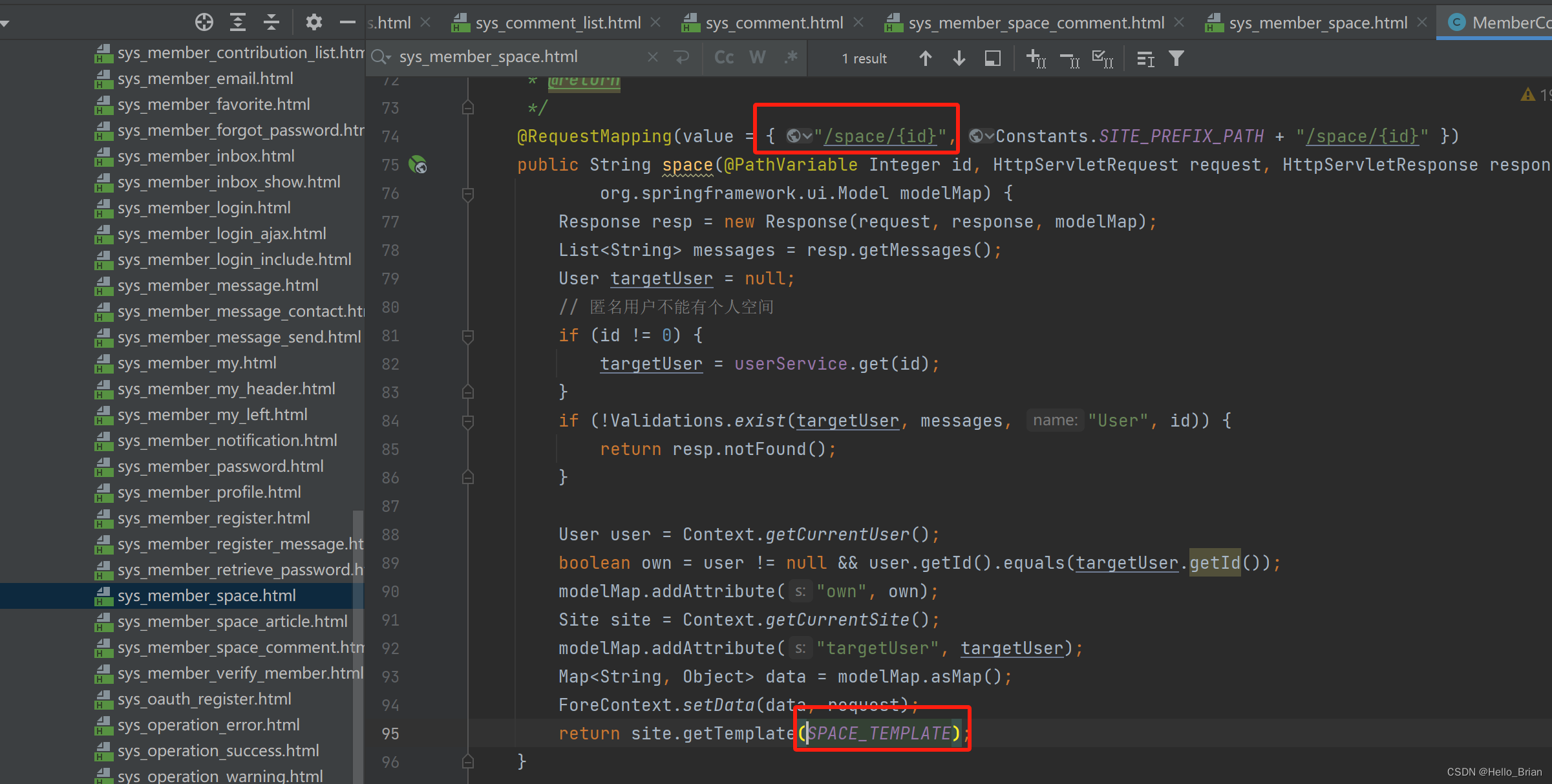The height and width of the screenshot is (784, 1552).
Task: Clear the search field with the X button
Action: (652, 57)
